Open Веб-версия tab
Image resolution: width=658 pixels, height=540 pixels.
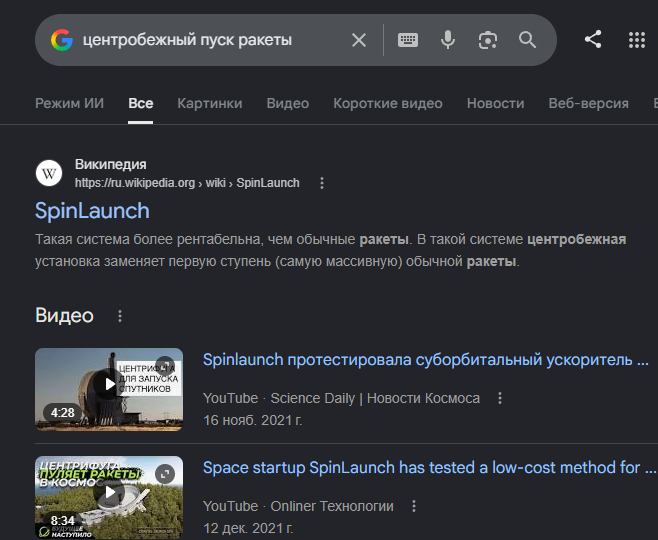pyautogui.click(x=588, y=103)
